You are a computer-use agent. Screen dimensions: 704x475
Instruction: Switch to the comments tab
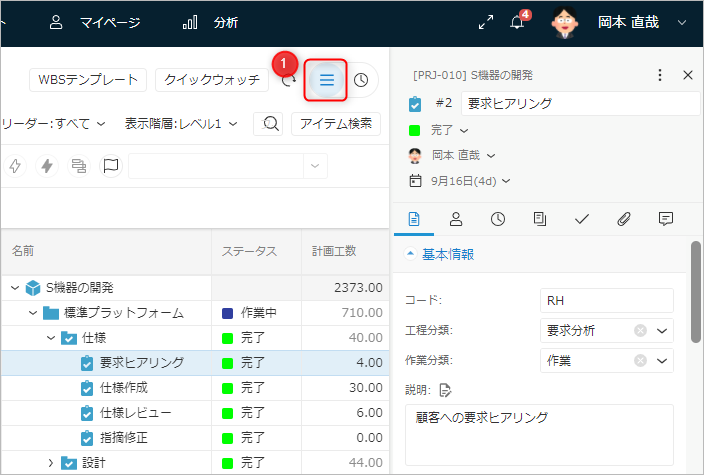666,218
